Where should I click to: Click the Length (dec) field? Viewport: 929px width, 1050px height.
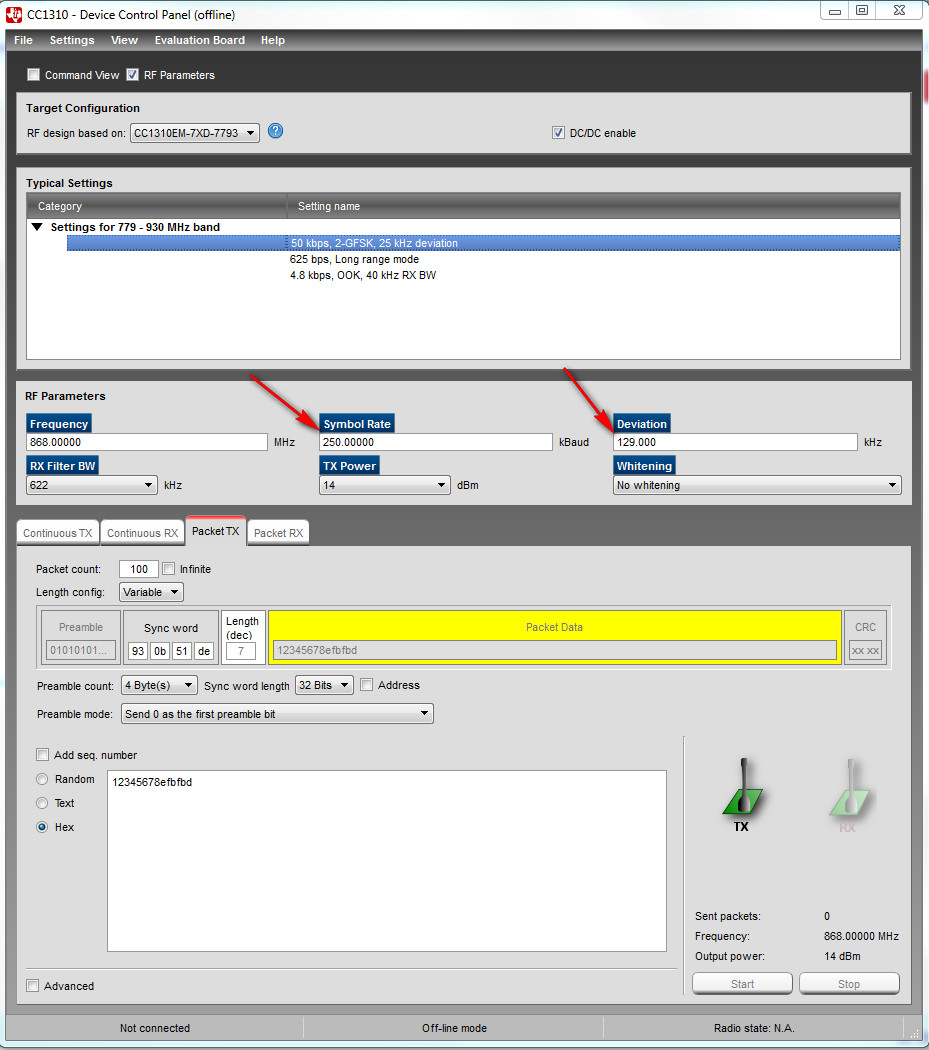click(x=240, y=651)
